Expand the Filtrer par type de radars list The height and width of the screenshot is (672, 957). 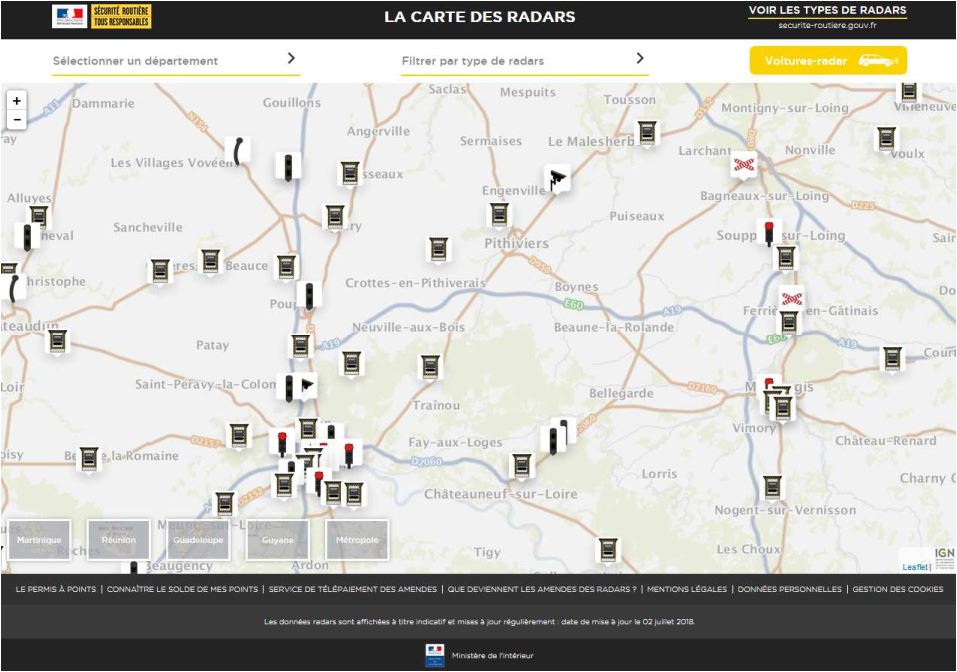tap(524, 61)
